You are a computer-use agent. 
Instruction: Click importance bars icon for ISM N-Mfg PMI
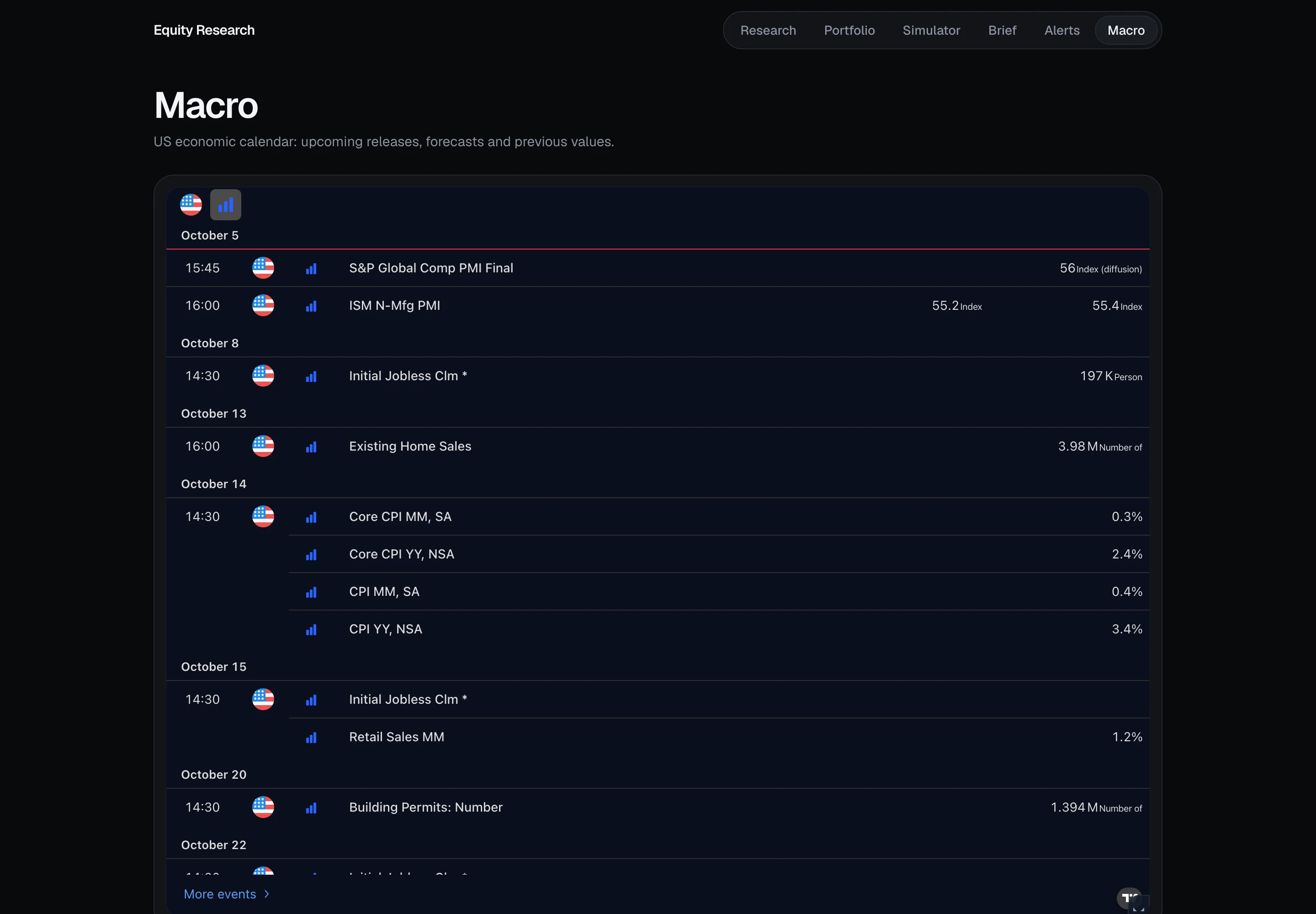point(311,306)
